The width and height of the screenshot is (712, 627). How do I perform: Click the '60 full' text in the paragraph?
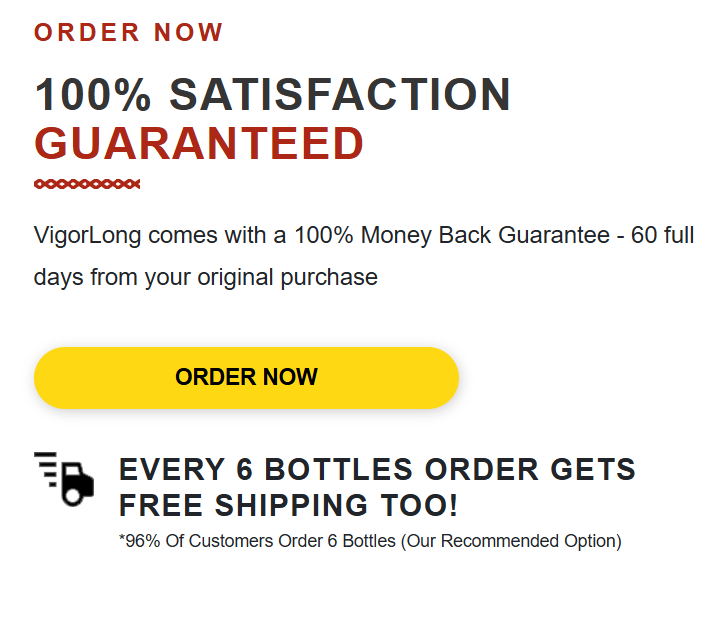click(x=663, y=235)
